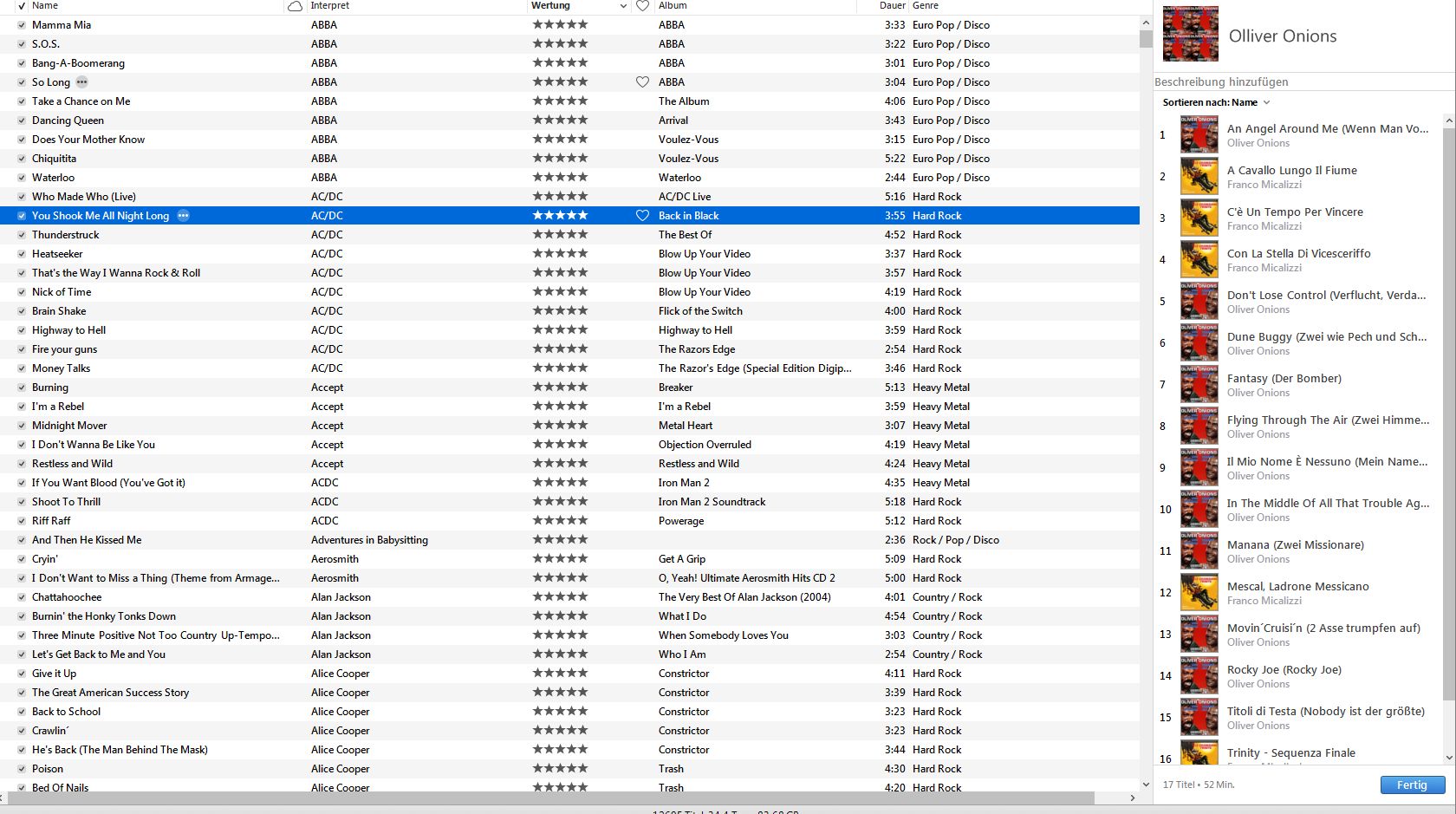Select the song Brain Shake
1456x814 pixels.
coord(59,311)
